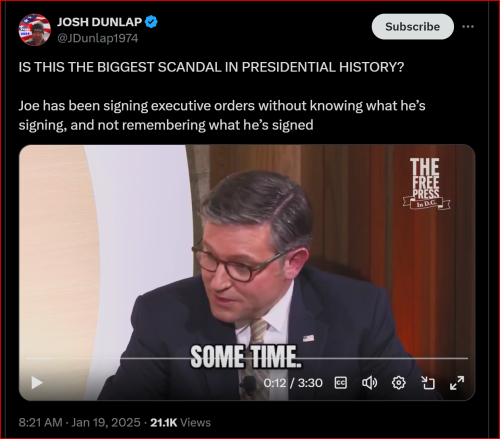Open video settings gear icon
500x439 pixels.
(x=399, y=383)
